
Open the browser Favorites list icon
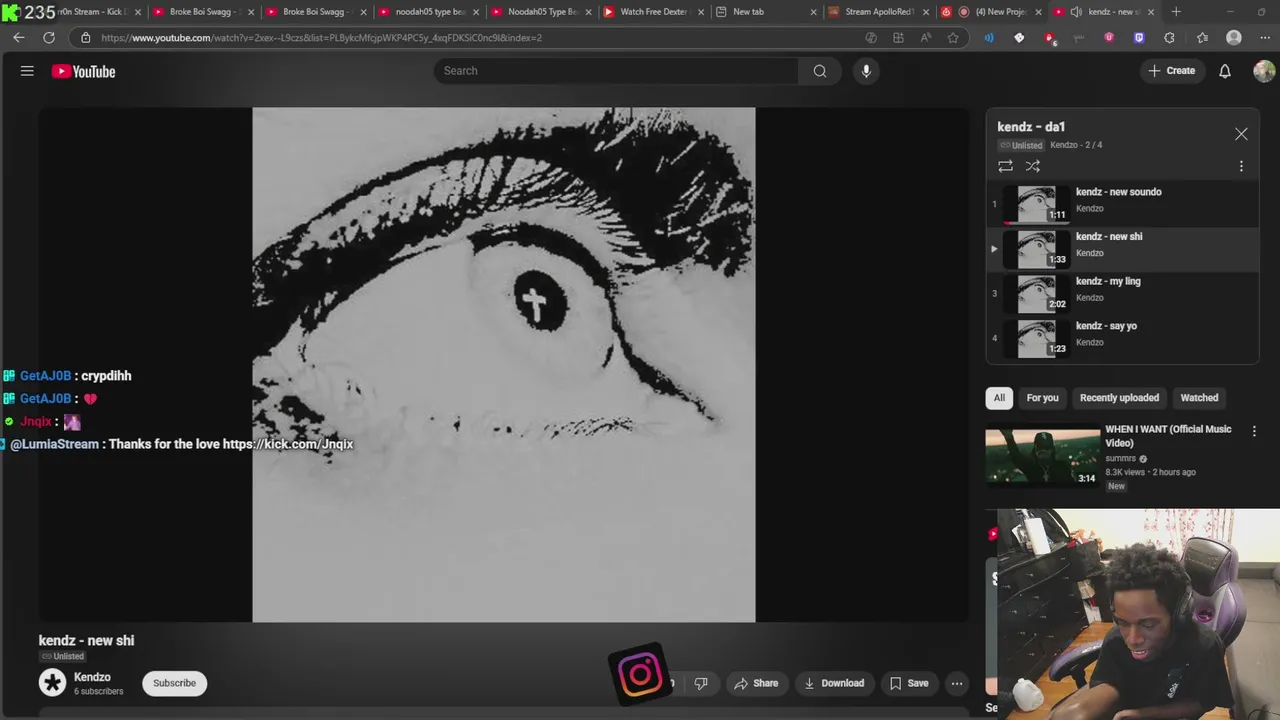click(x=1202, y=37)
